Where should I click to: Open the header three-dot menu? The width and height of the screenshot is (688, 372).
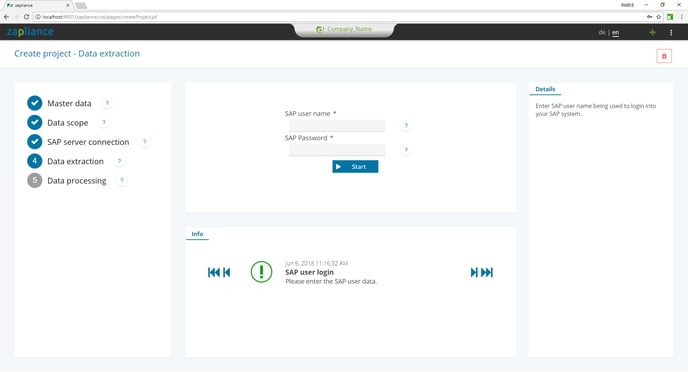(671, 32)
